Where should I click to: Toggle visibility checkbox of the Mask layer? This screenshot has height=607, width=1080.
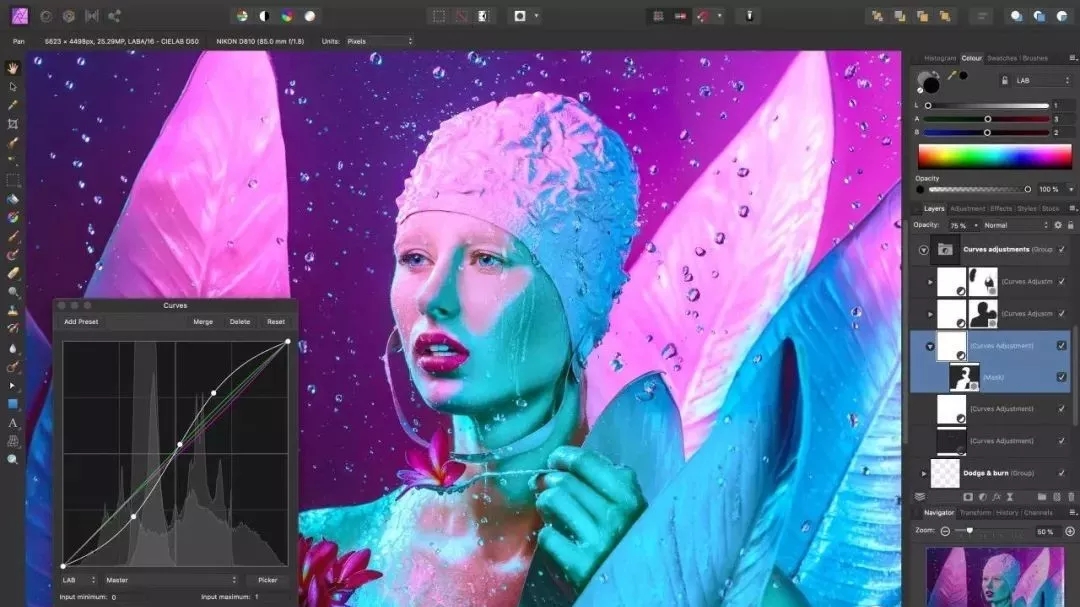point(1061,377)
